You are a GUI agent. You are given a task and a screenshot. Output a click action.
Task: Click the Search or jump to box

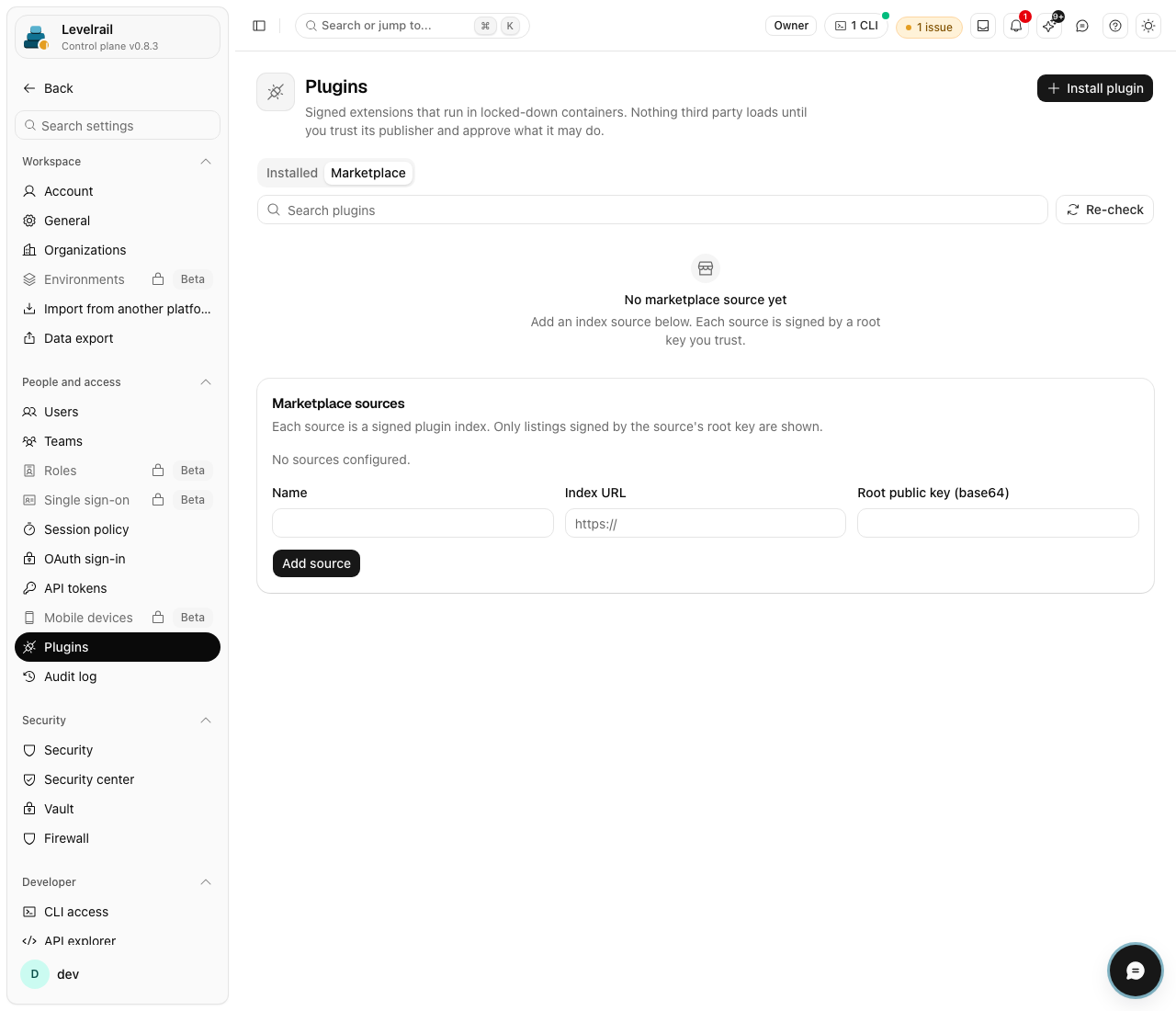pos(413,26)
